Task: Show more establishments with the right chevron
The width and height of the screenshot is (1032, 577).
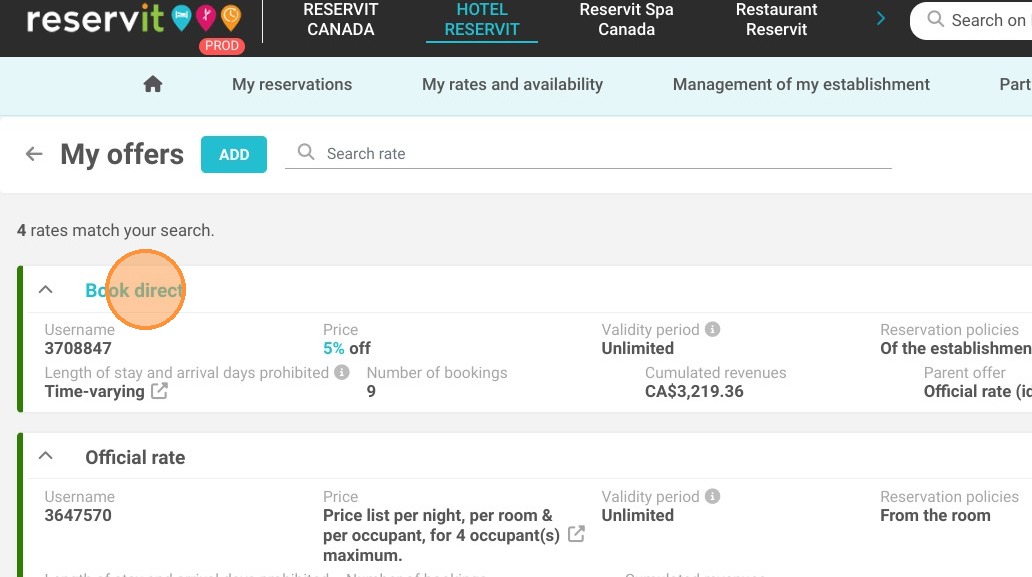Action: [881, 19]
